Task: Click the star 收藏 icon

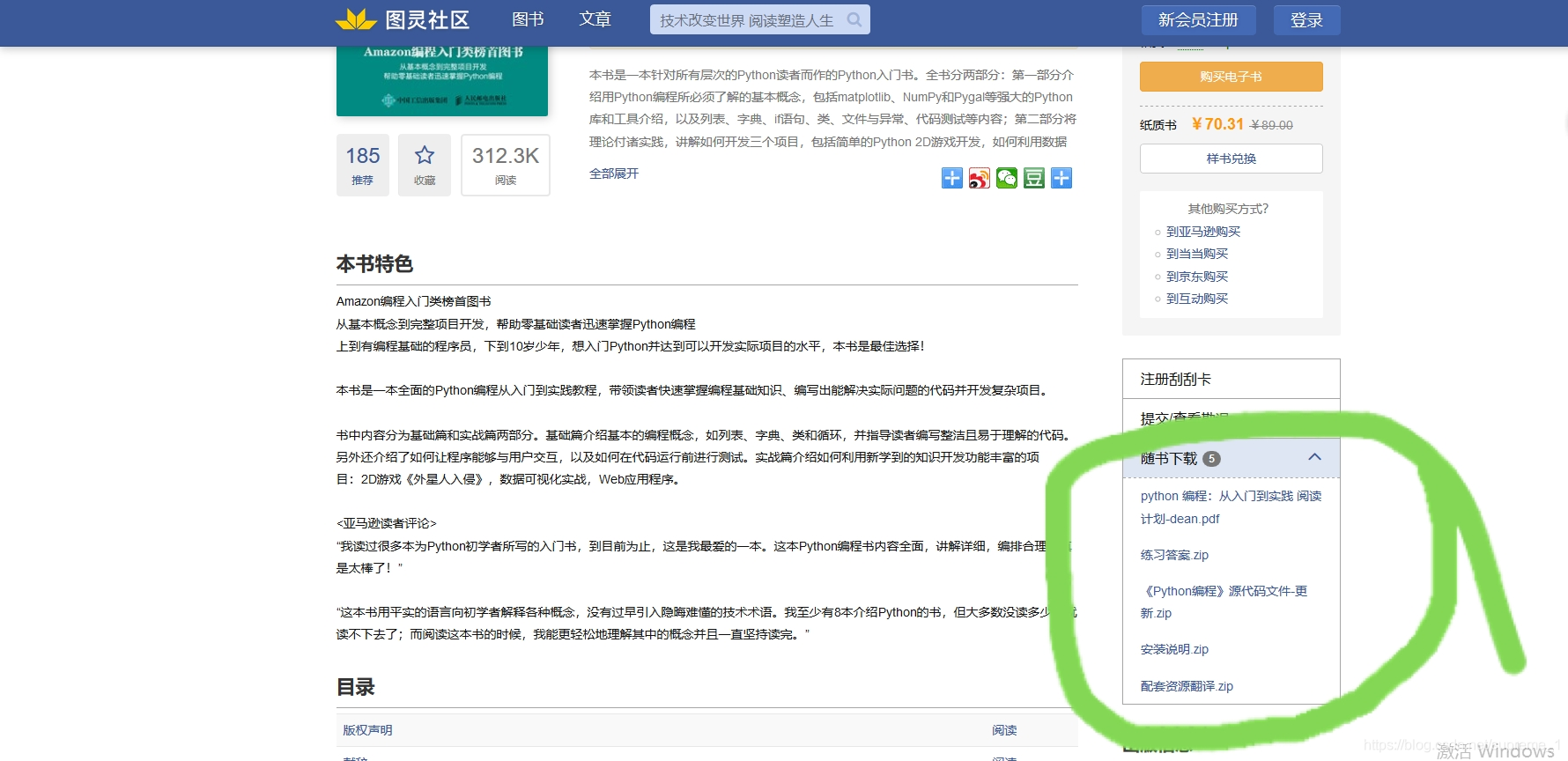Action: (x=425, y=165)
